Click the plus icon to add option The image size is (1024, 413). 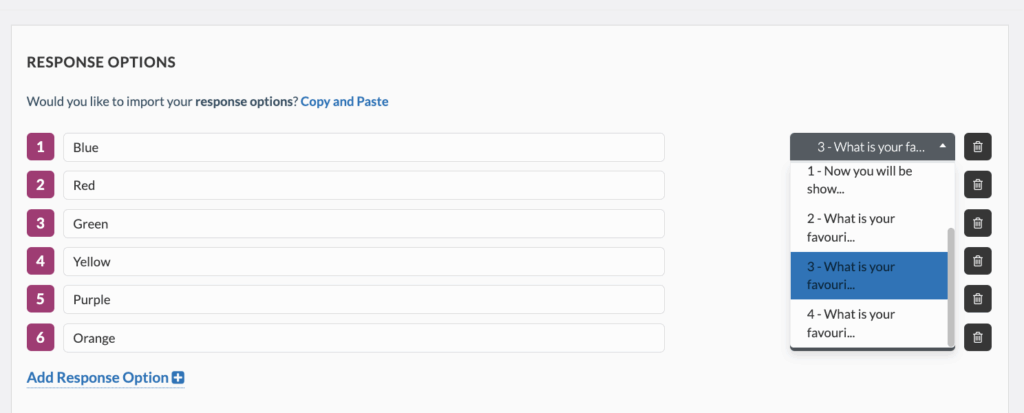click(x=178, y=378)
